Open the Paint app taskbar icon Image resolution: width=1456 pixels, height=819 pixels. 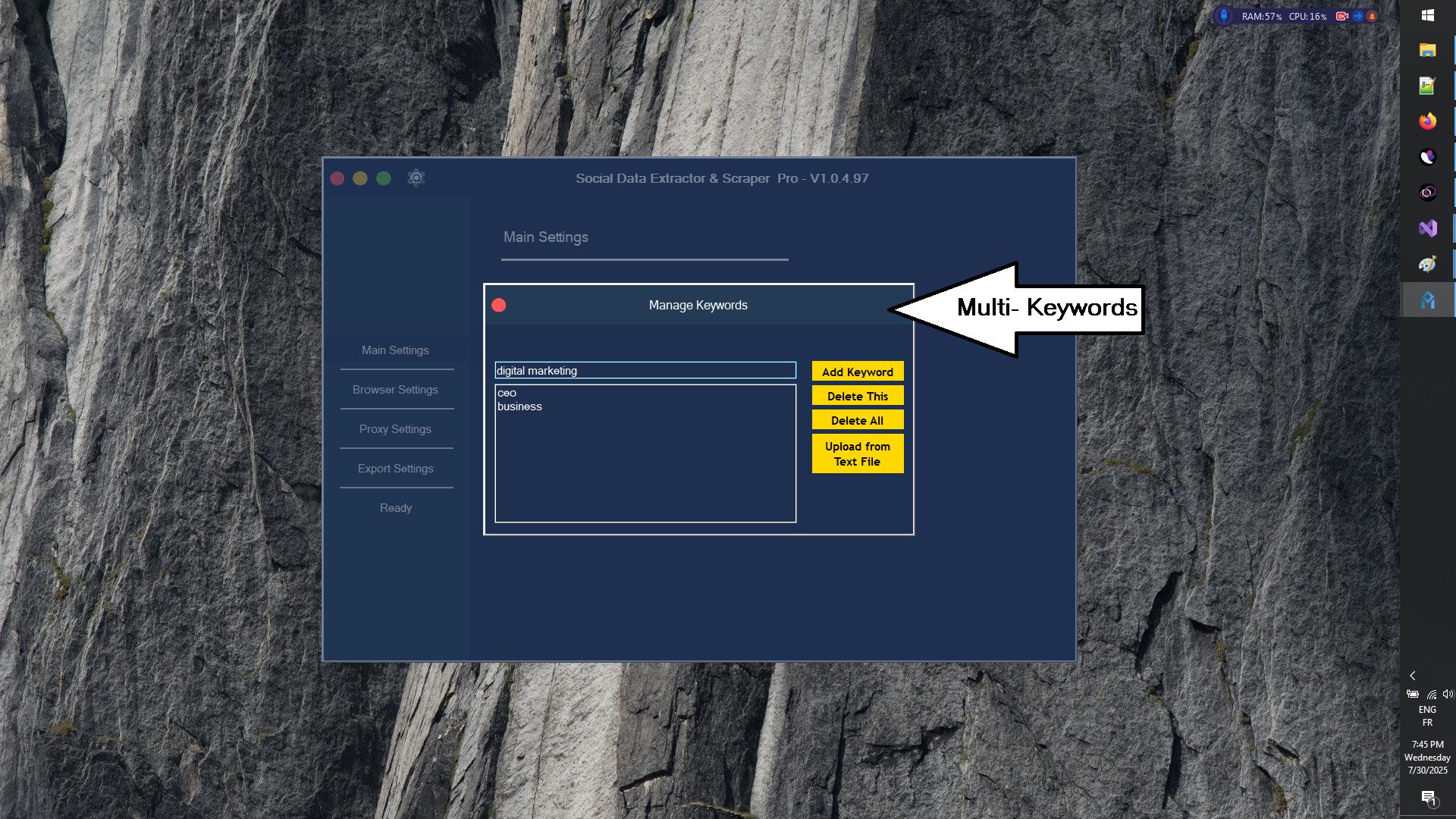pyautogui.click(x=1427, y=264)
